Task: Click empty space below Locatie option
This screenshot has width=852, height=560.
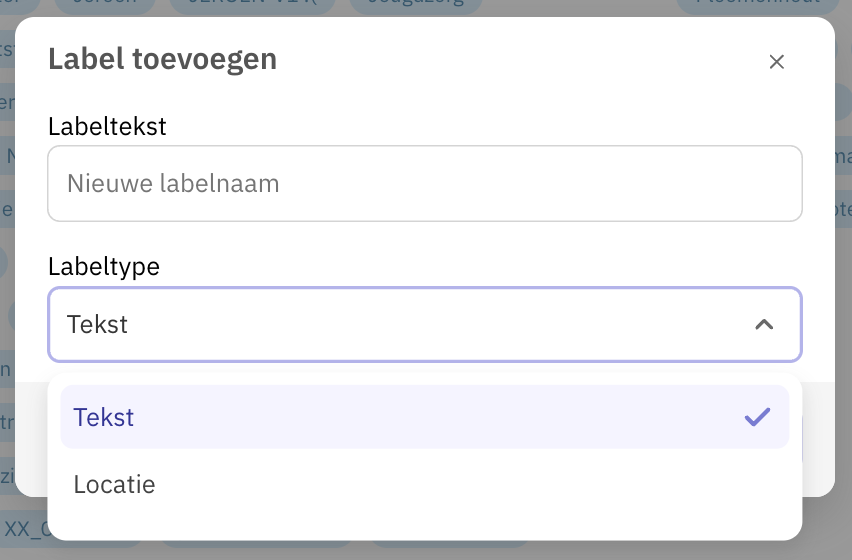Action: (x=424, y=528)
